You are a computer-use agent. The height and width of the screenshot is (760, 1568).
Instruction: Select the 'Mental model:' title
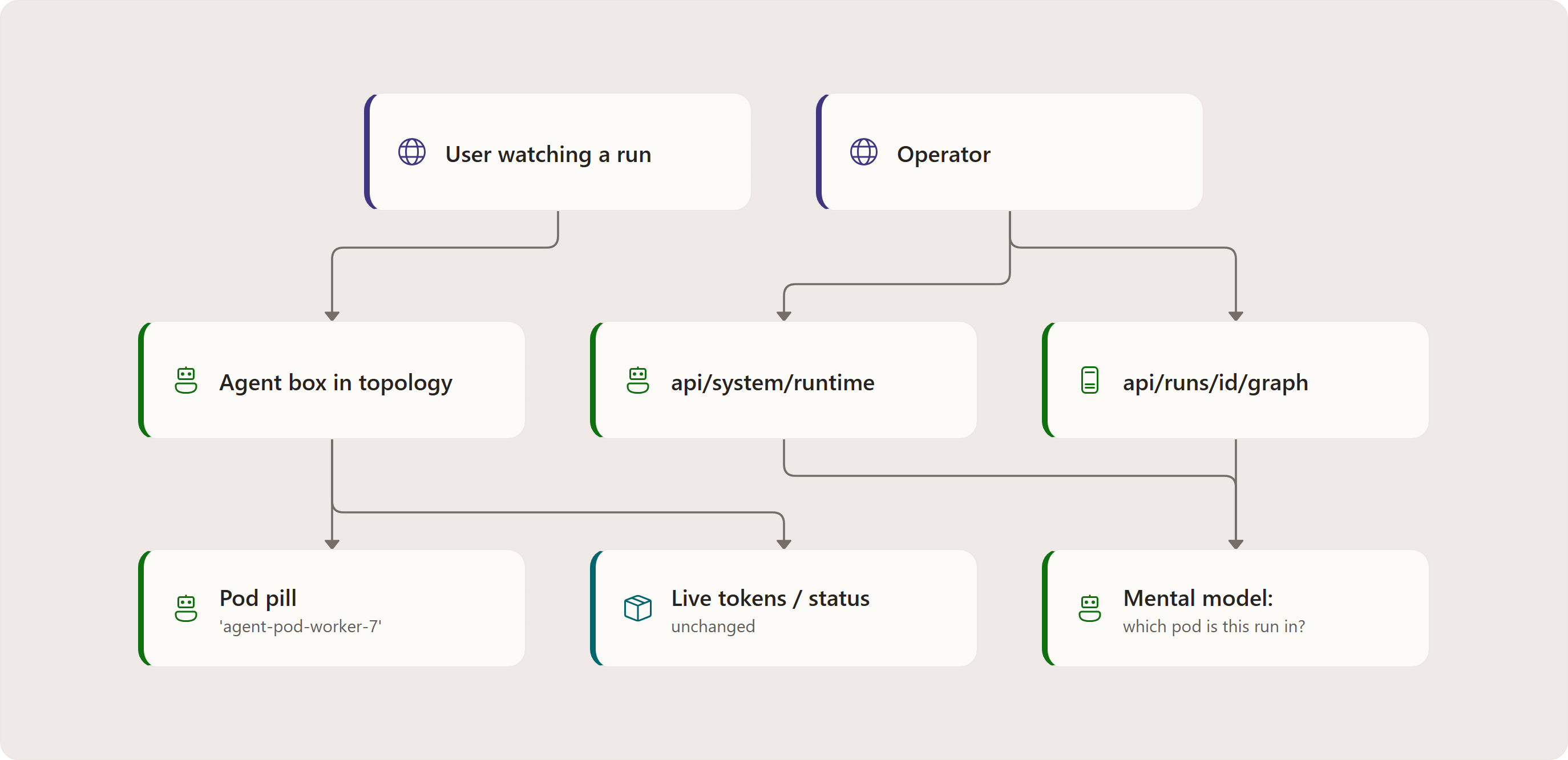(1197, 598)
